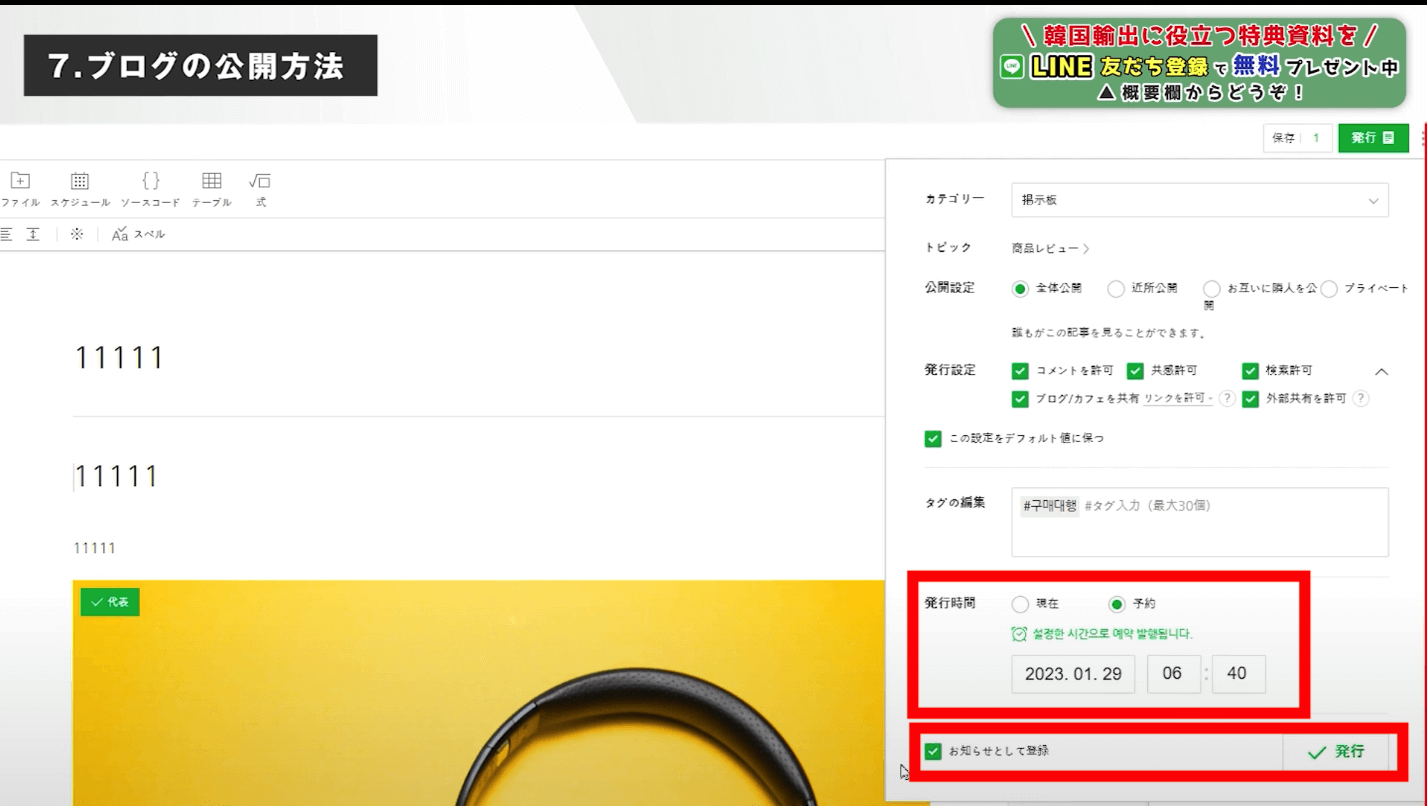Open the 商品レビュー topic selector
This screenshot has height=806, width=1427.
1050,248
